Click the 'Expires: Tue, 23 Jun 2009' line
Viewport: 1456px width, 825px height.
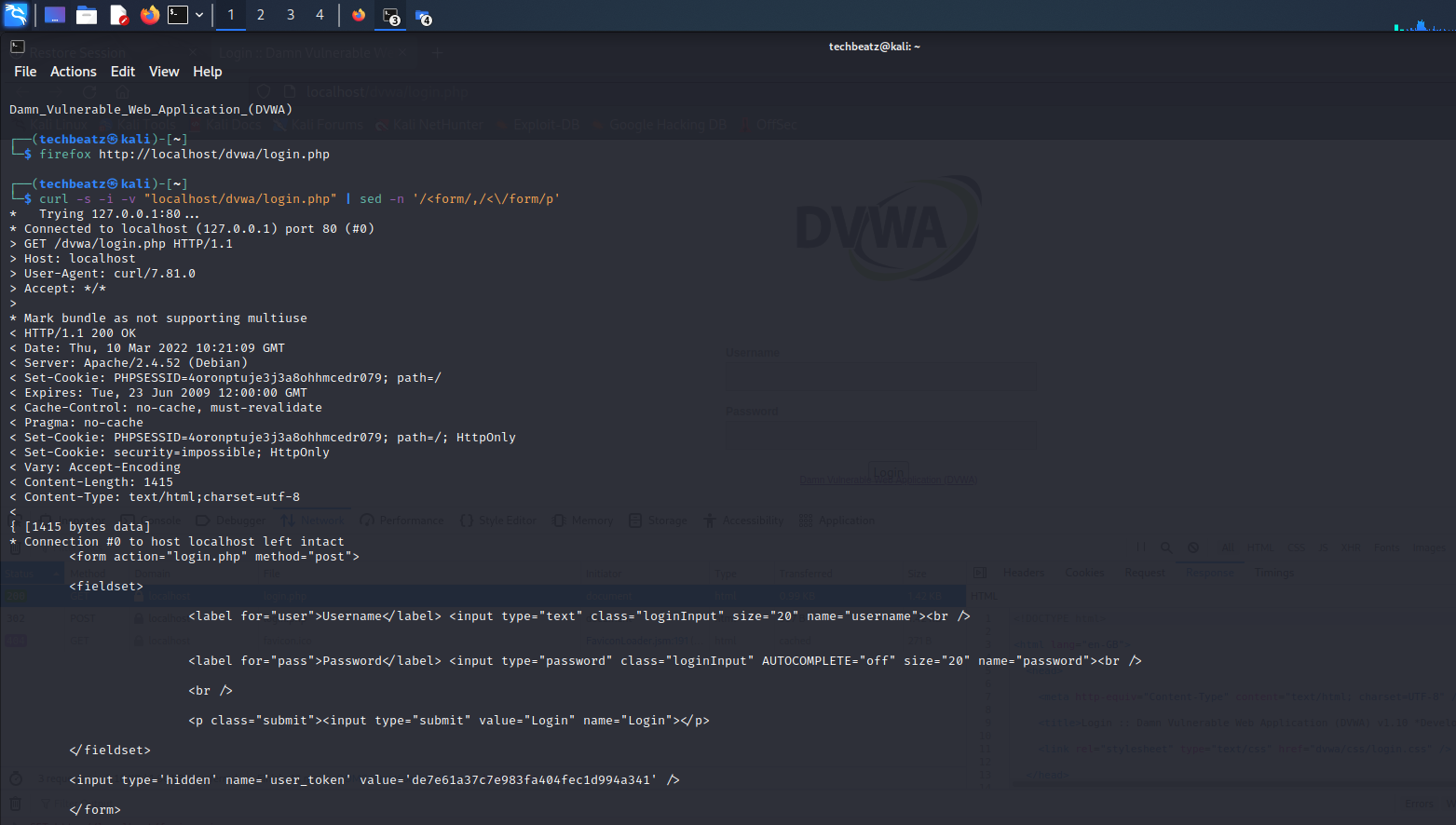[x=158, y=393]
